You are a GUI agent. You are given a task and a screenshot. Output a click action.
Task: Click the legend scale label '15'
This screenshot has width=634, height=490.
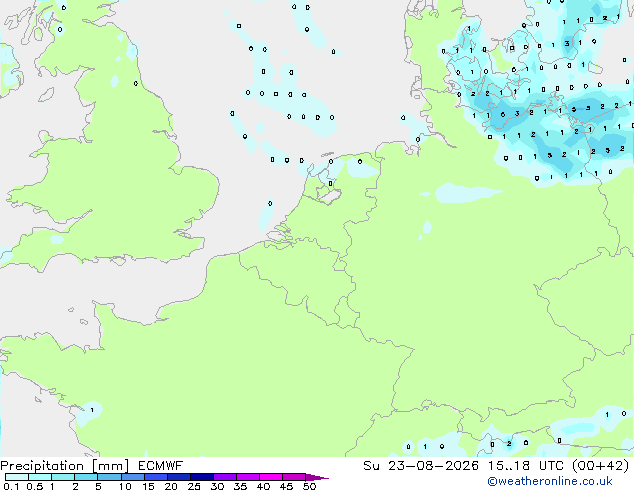(x=148, y=486)
